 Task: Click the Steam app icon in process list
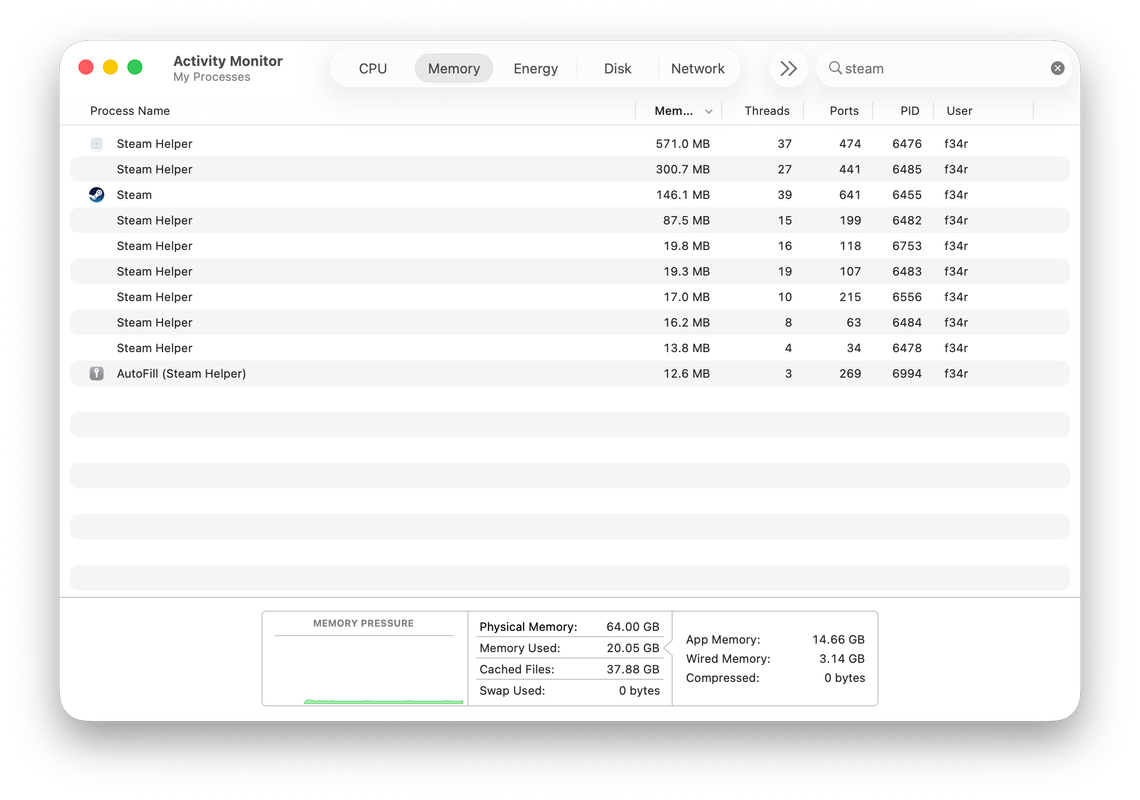point(97,195)
